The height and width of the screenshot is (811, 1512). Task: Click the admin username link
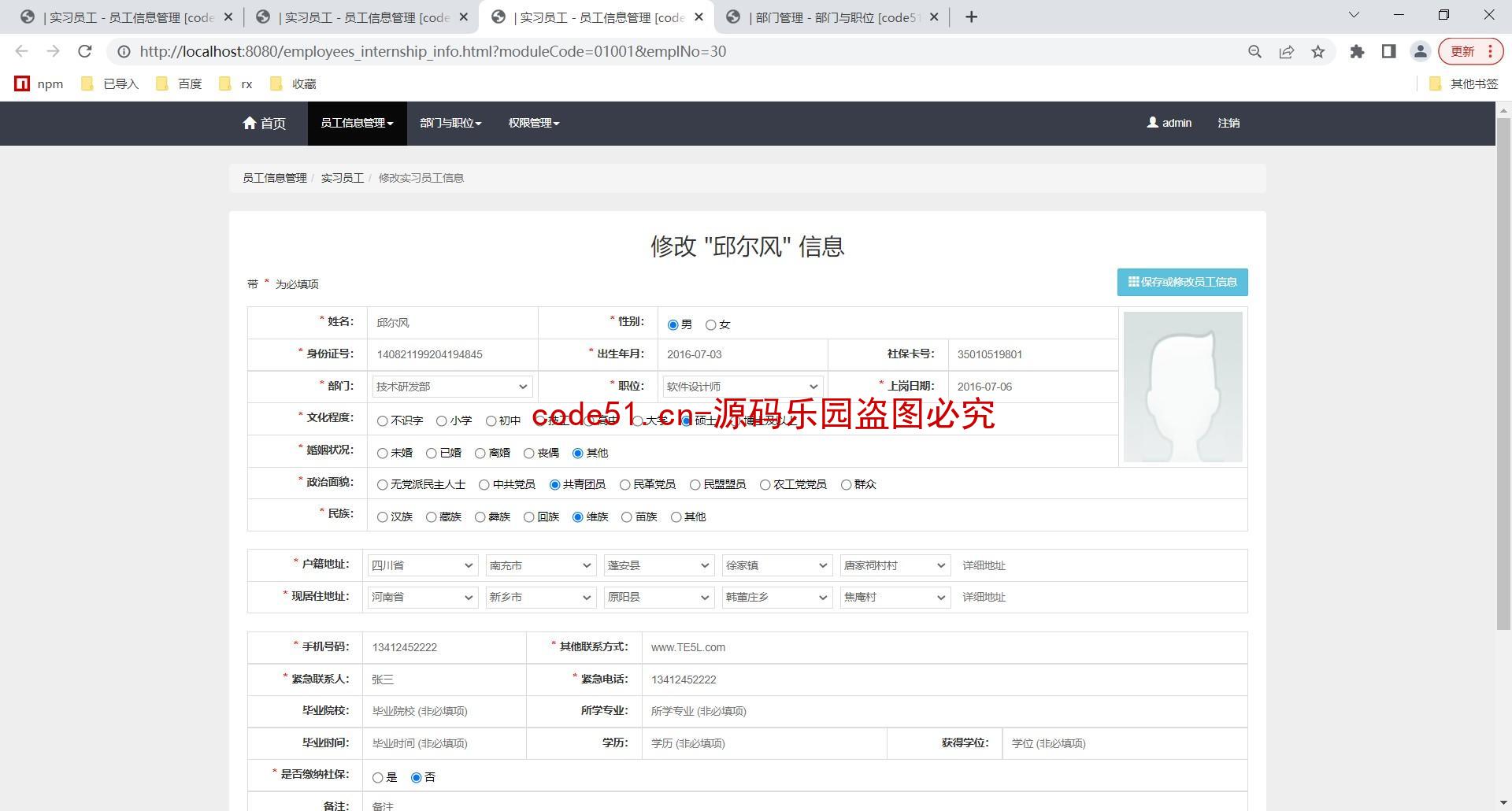point(1177,123)
